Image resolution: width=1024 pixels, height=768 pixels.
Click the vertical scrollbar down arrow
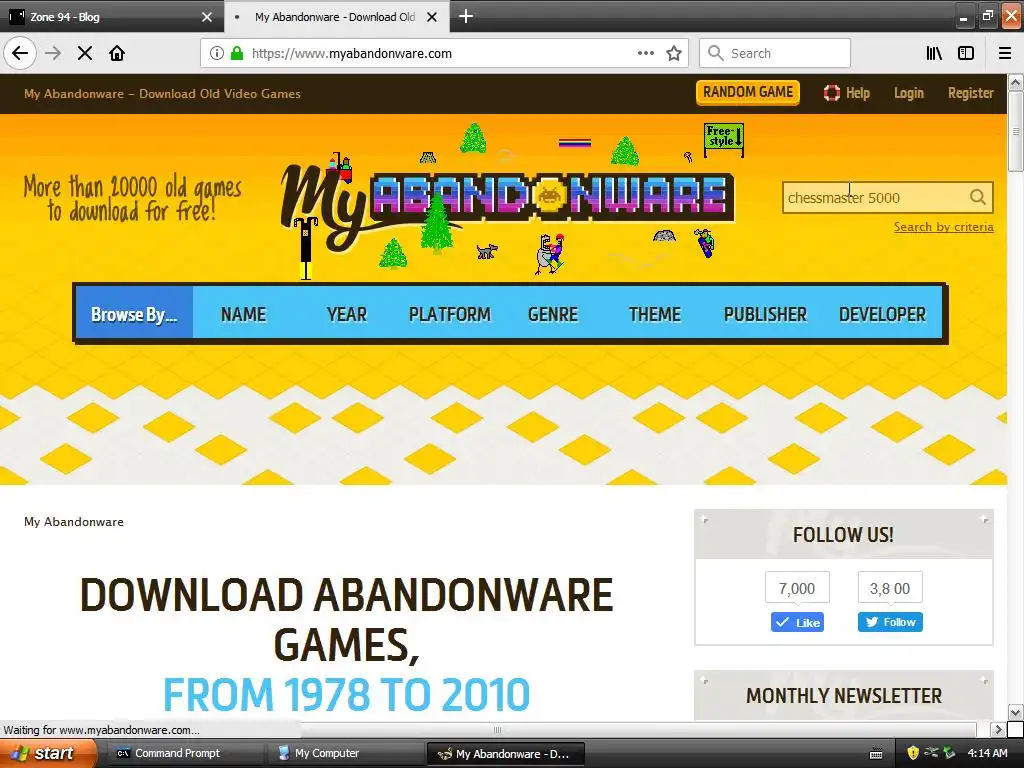(x=1016, y=712)
